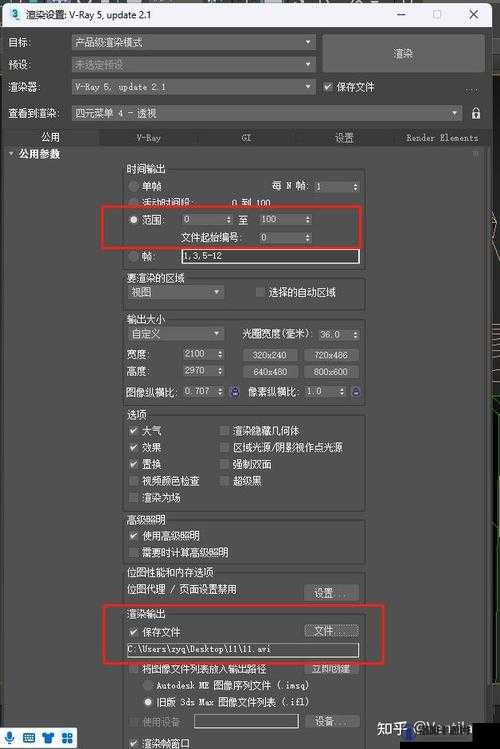Enable 视频颜色检查 checkbox
The width and height of the screenshot is (500, 749).
(133, 481)
